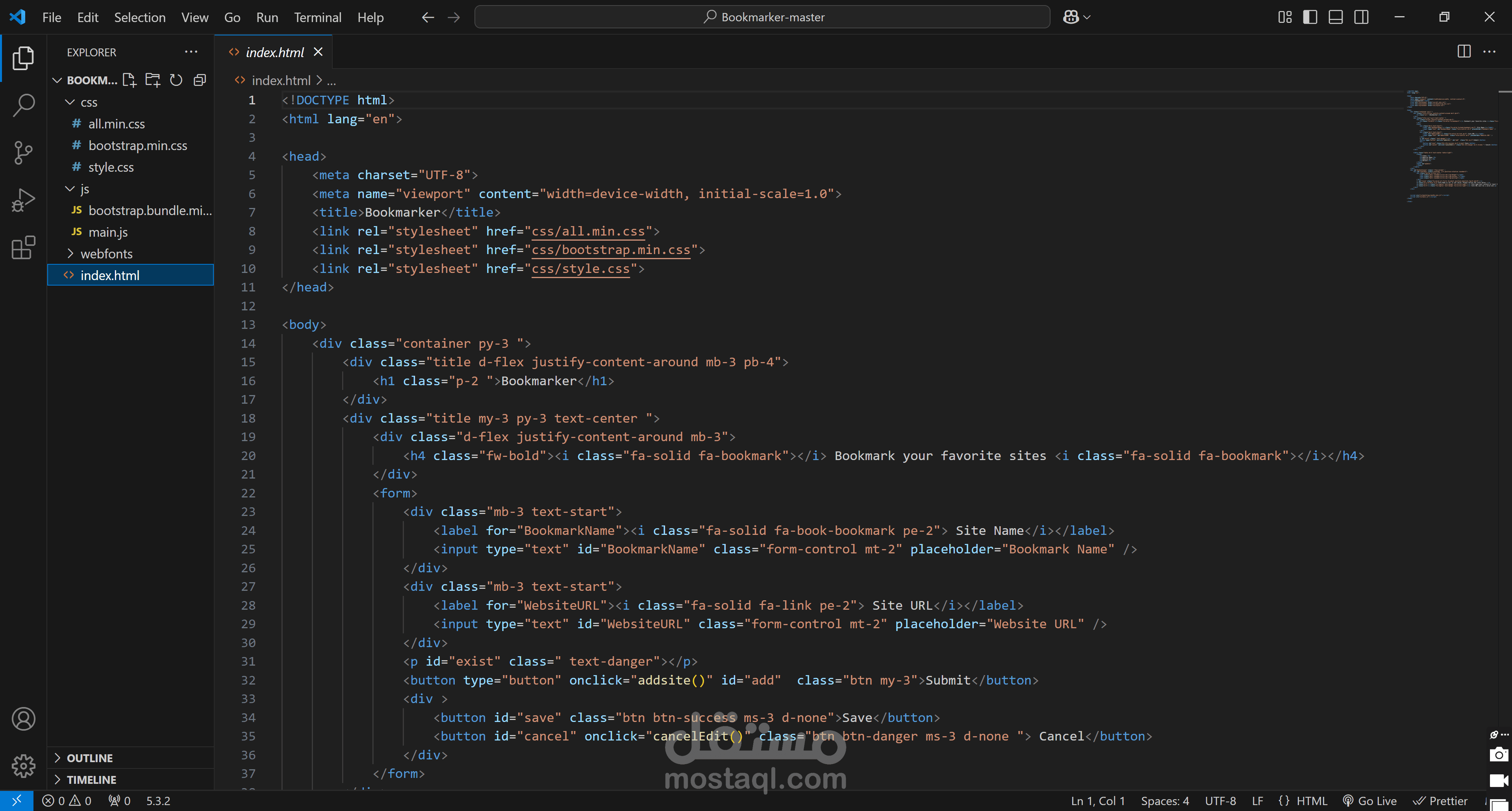The image size is (1512, 811).
Task: Toggle the primary side bar visibility
Action: coord(1310,17)
